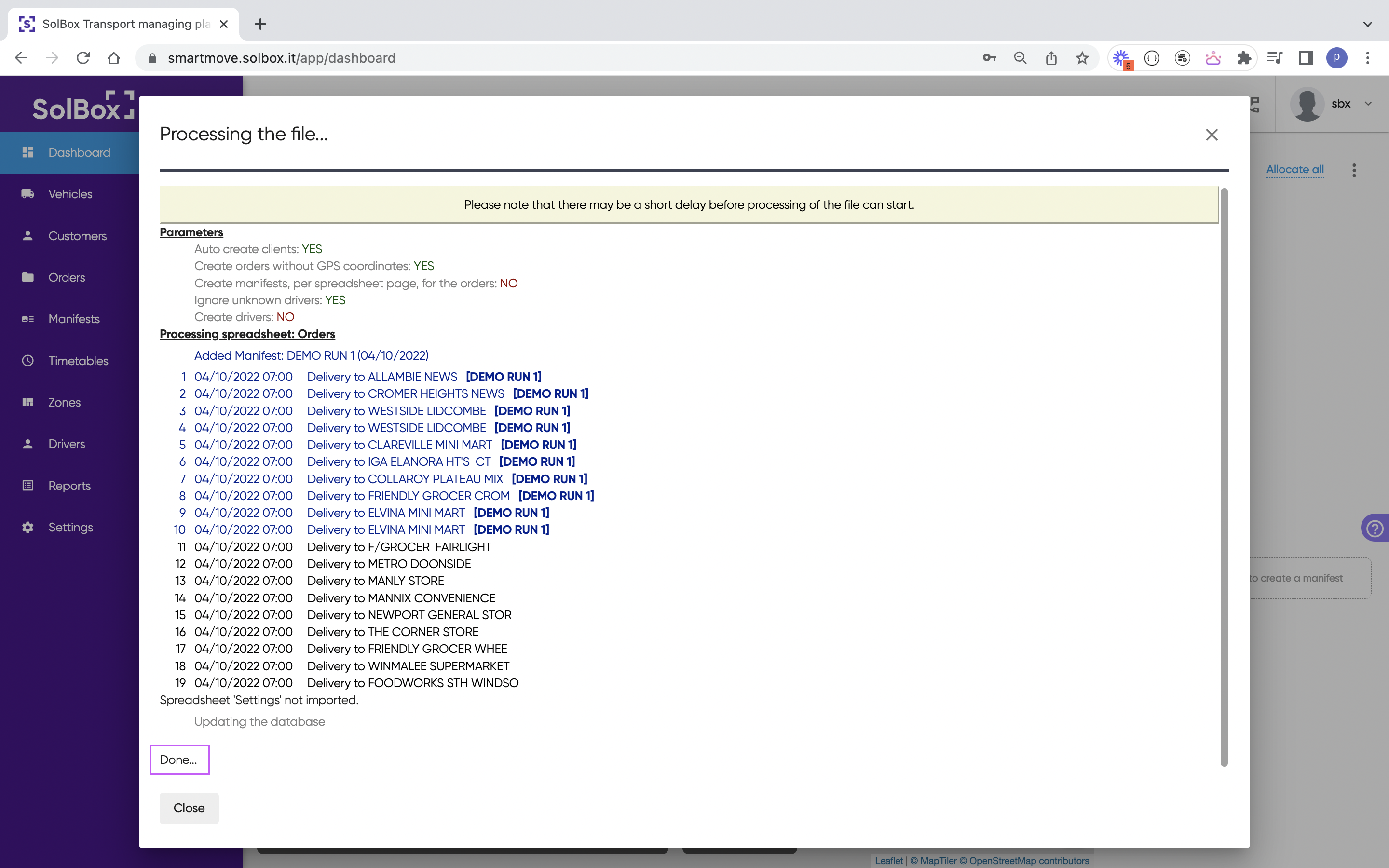This screenshot has width=1389, height=868.
Task: Click the Dashboard tiles icon
Action: tap(27, 152)
